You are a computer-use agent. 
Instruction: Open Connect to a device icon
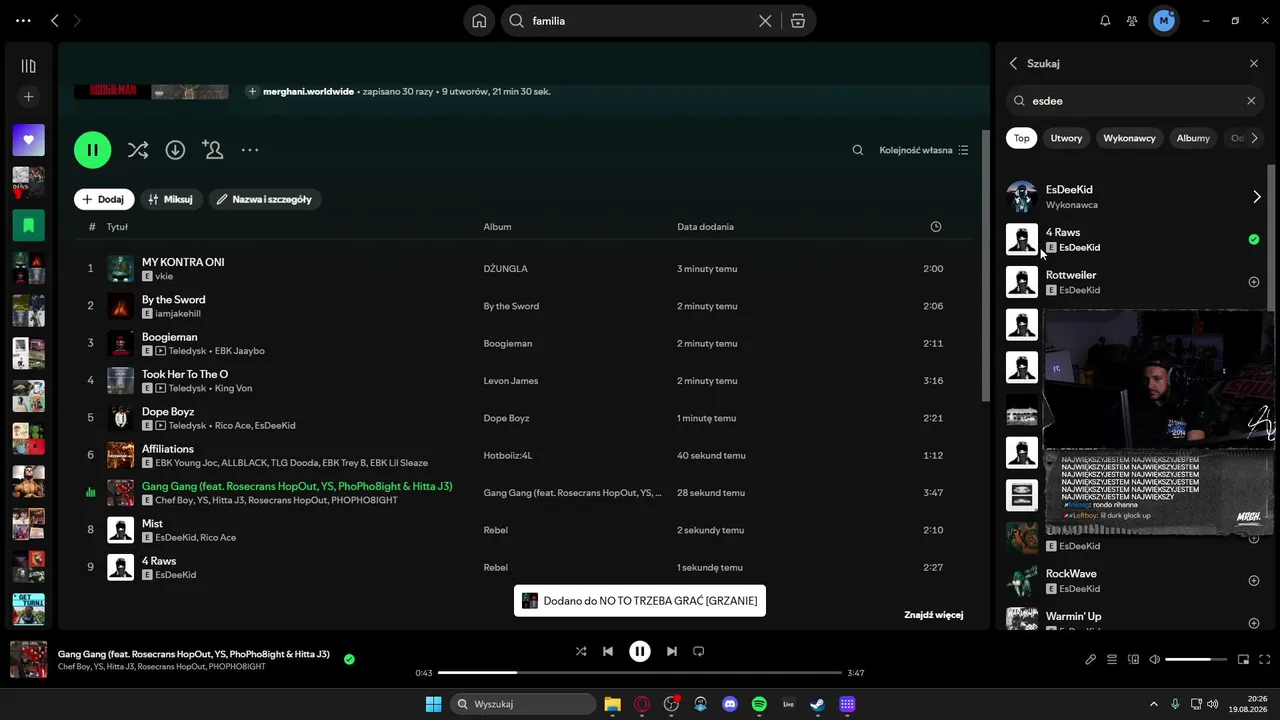(1133, 660)
